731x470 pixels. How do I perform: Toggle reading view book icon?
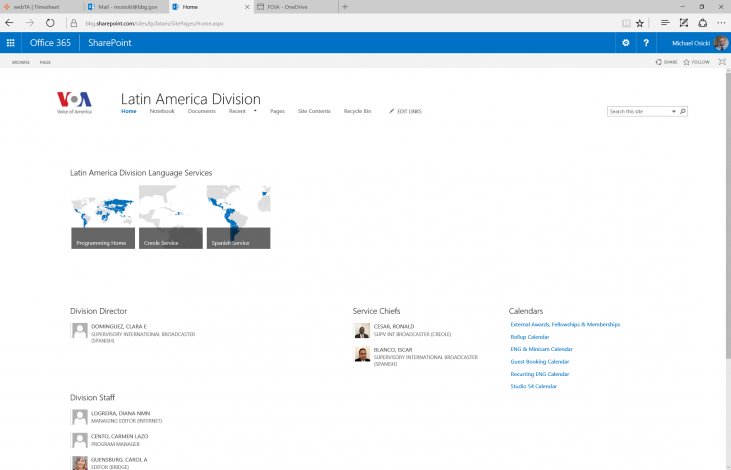pos(626,23)
